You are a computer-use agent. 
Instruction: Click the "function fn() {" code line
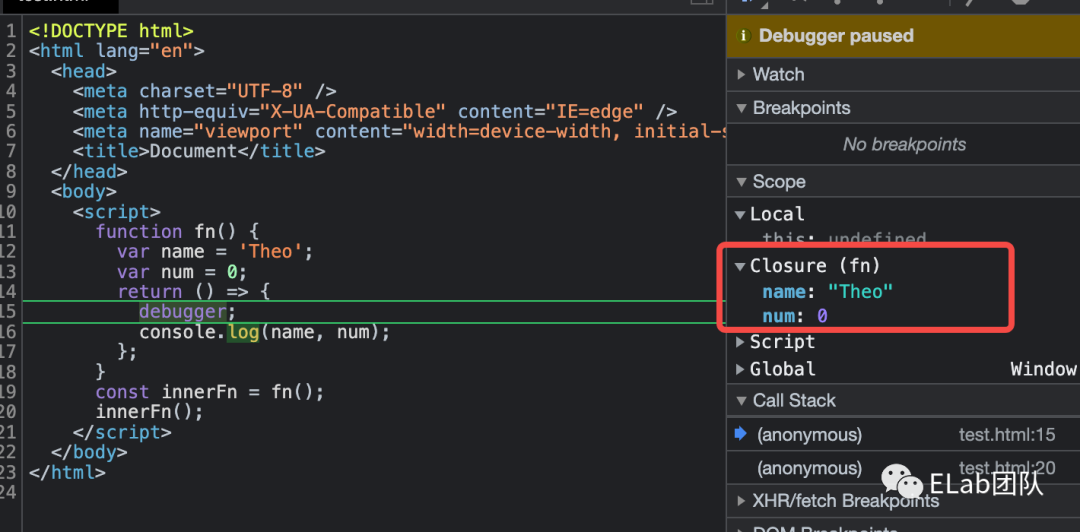click(x=177, y=232)
